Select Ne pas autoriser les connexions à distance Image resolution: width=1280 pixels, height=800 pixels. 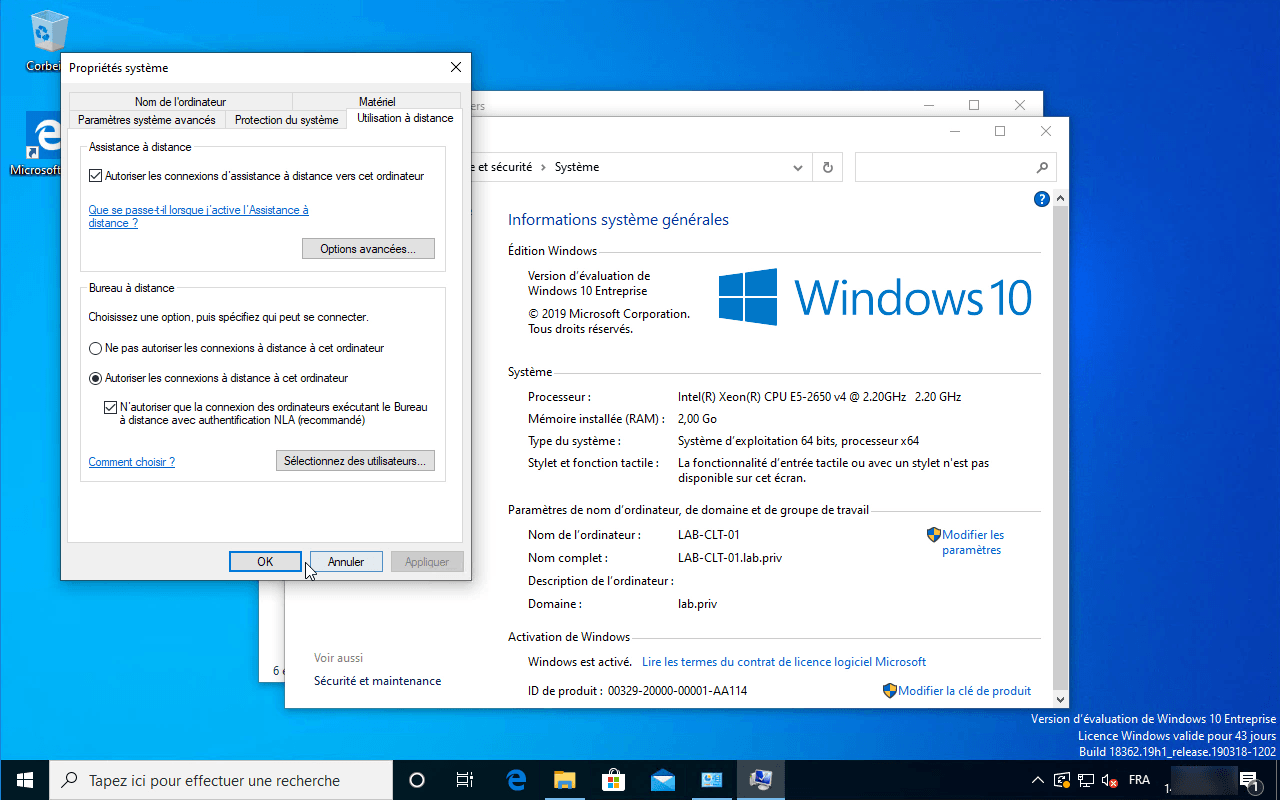pos(96,348)
